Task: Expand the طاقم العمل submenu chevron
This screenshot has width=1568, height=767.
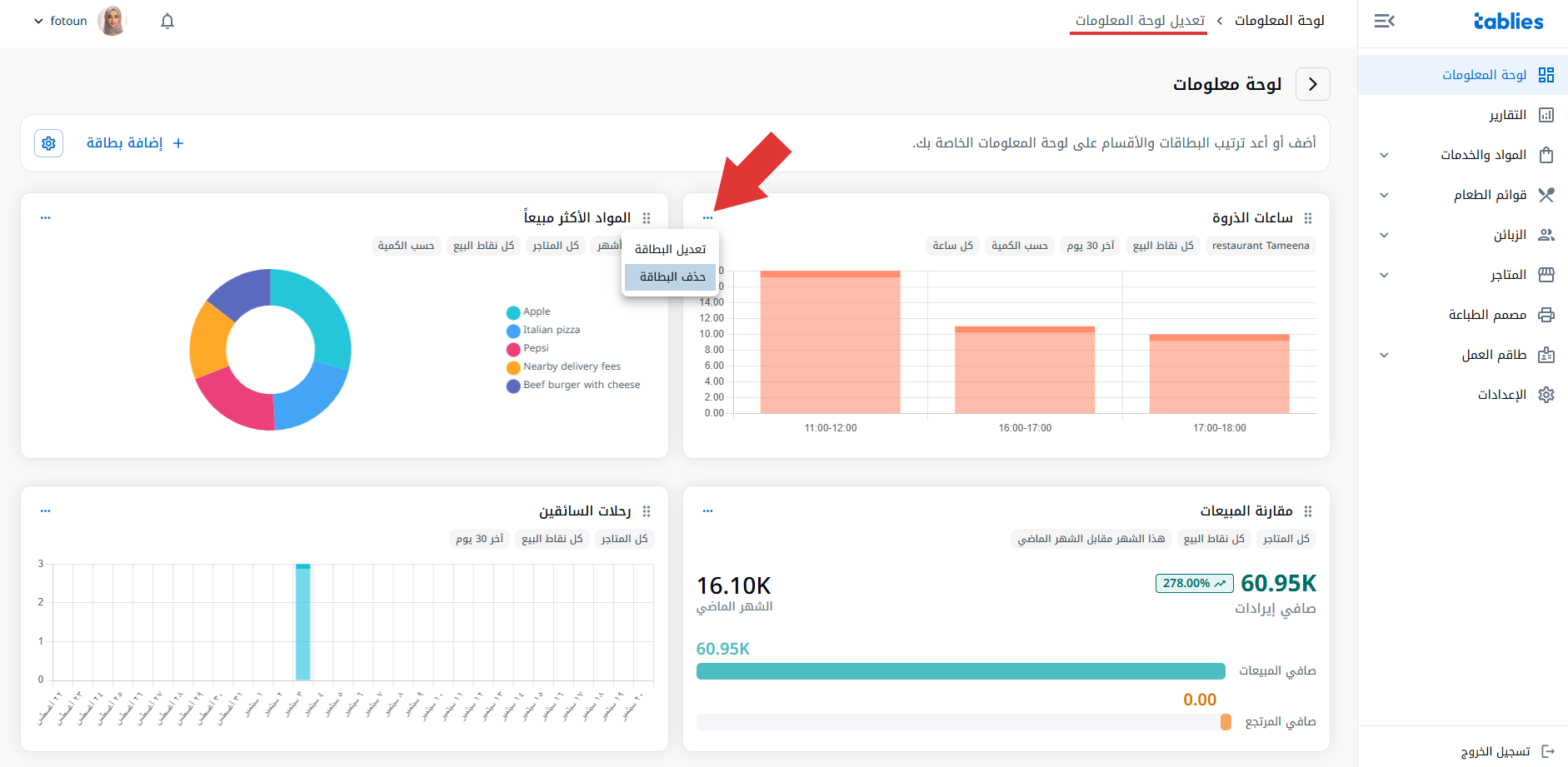Action: click(x=1384, y=355)
